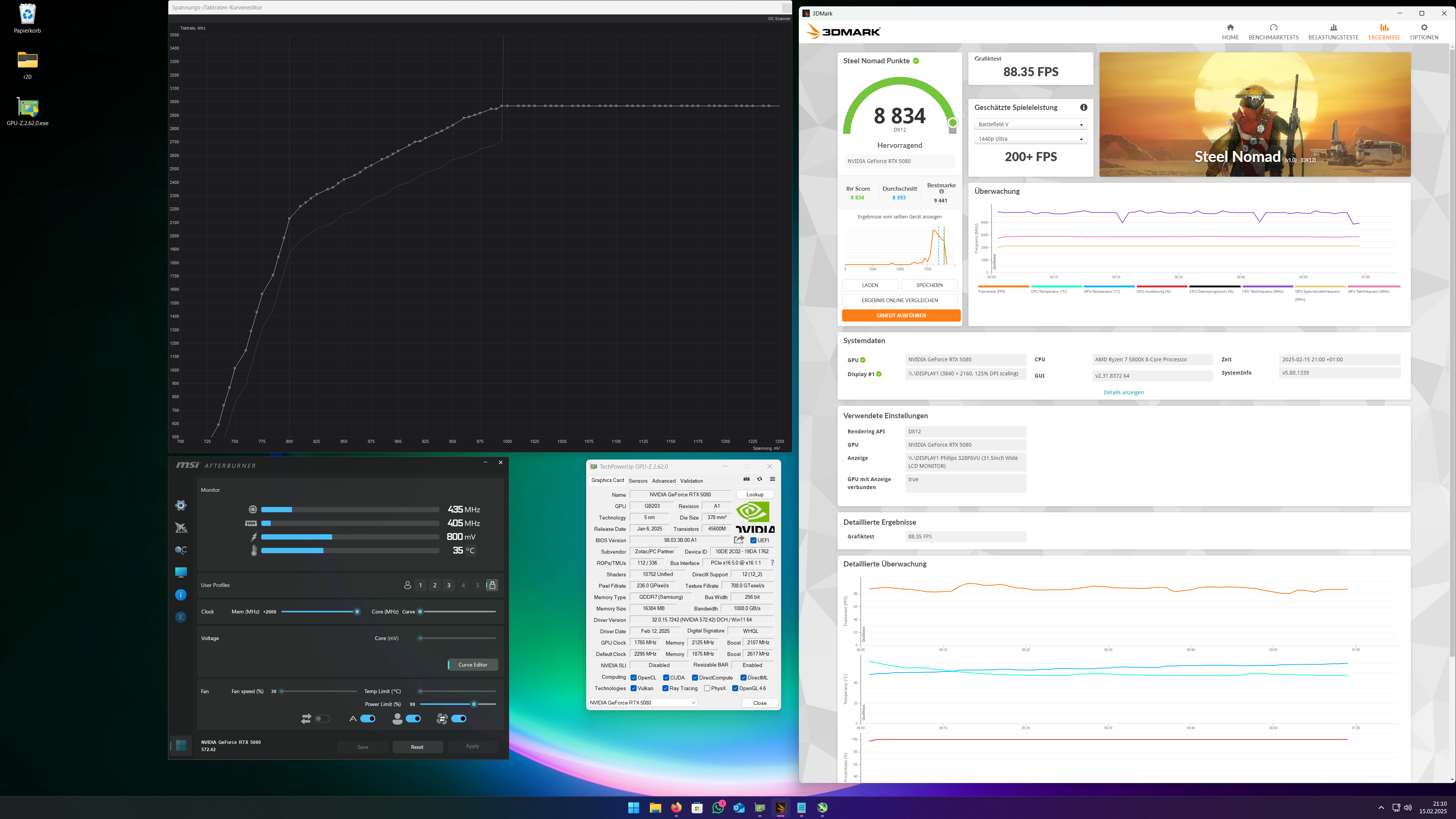Uncheck the UEFI checkbox in GPU-Z
Screen dimensions: 1456x819
753,540
